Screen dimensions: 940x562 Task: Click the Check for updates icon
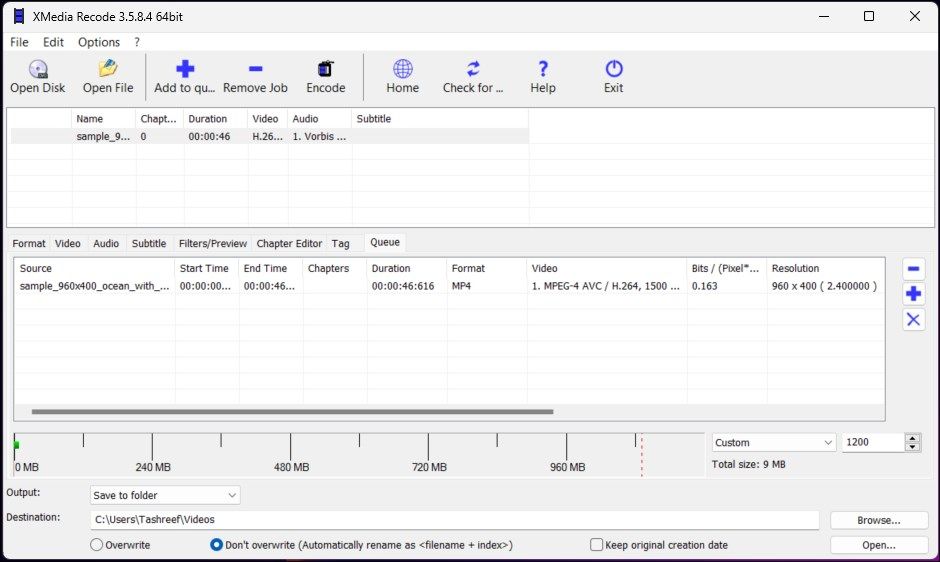click(x=473, y=70)
